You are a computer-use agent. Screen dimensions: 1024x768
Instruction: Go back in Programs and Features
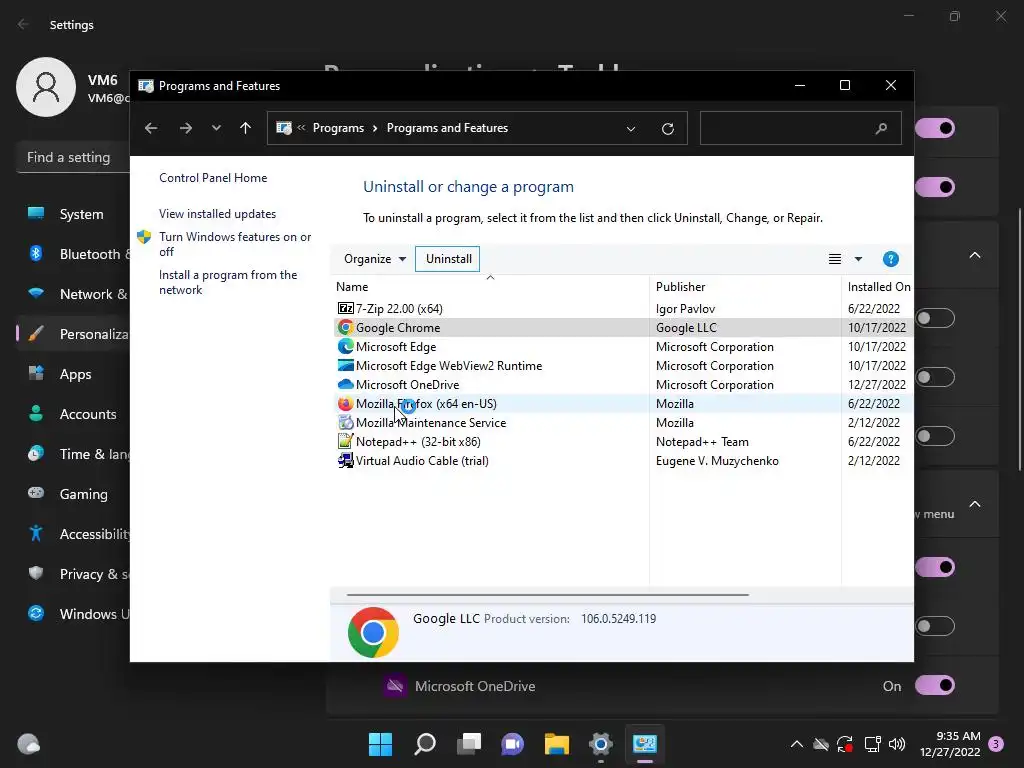click(151, 128)
